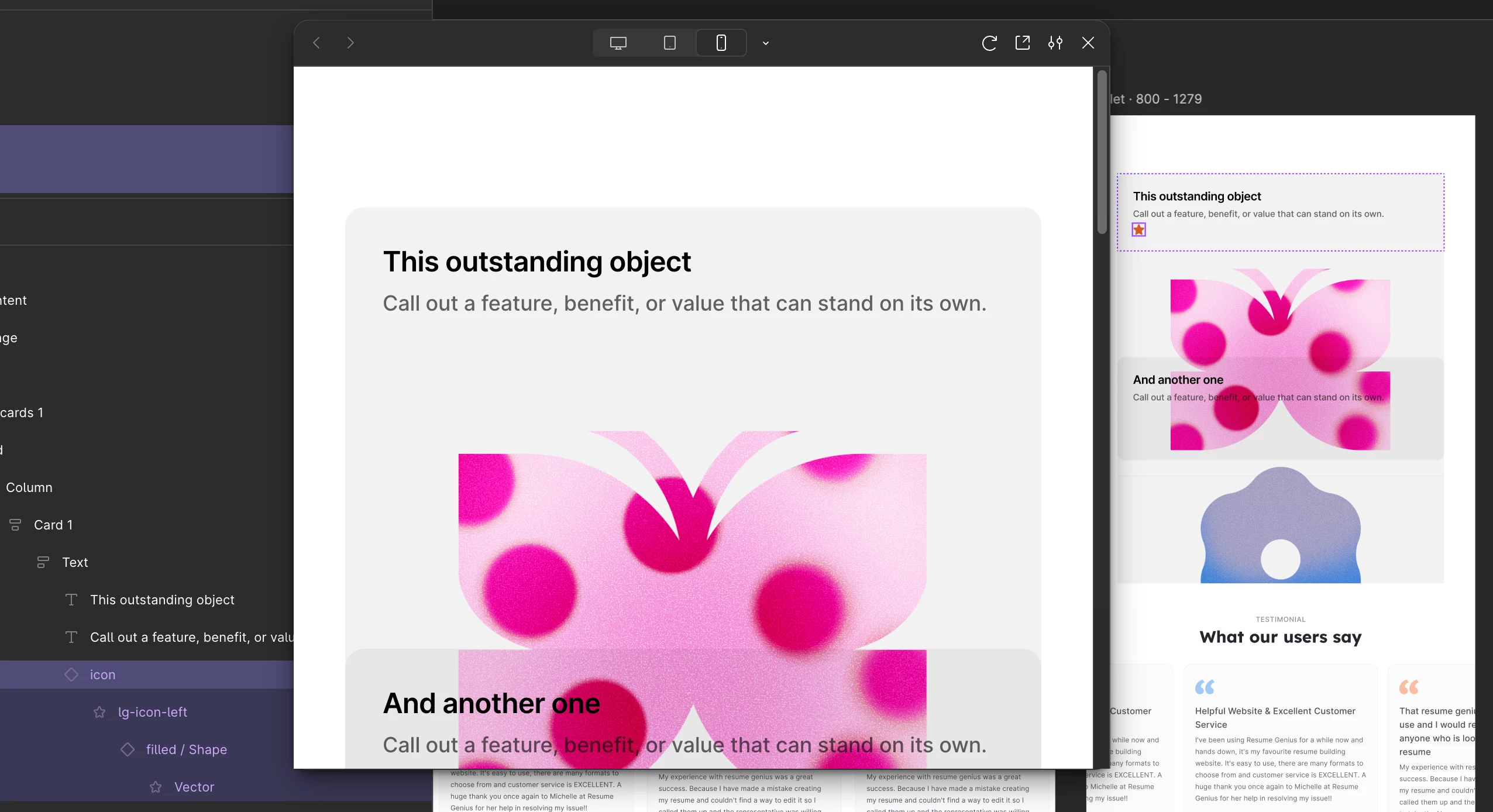
Task: Click the diamond icon beside icon layer
Action: coord(71,675)
